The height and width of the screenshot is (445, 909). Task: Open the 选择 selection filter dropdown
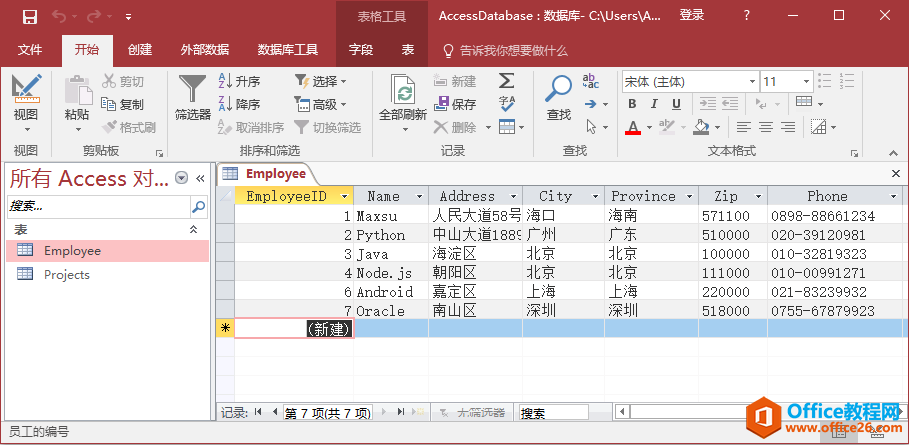click(x=321, y=82)
